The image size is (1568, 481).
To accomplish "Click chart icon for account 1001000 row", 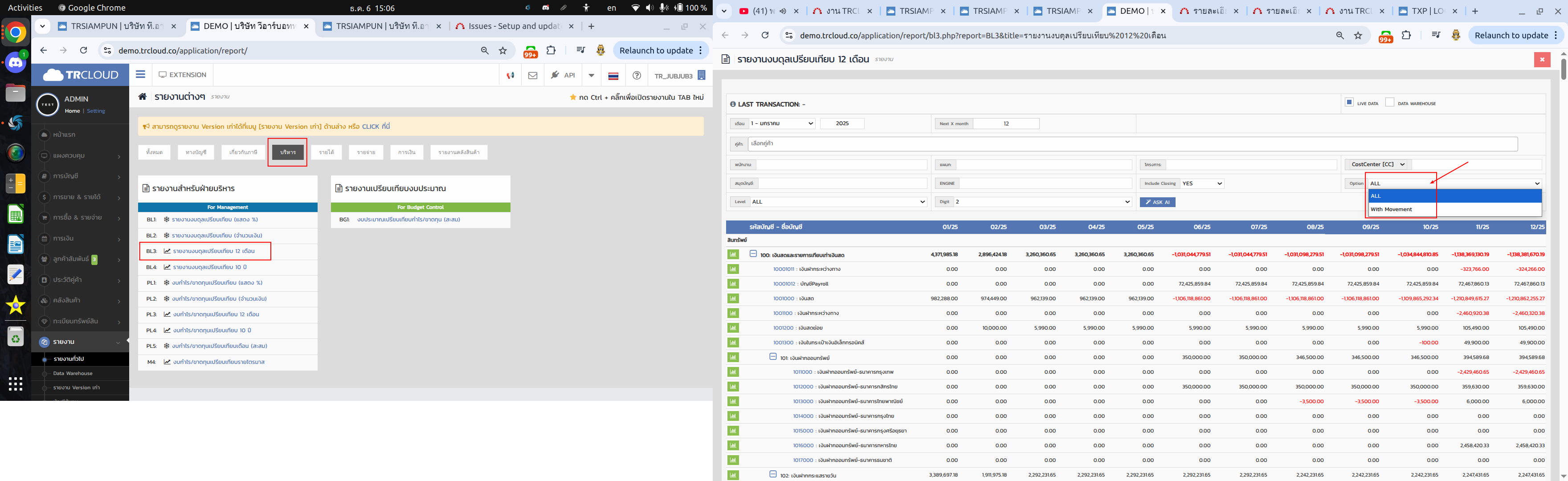I will tap(733, 298).
